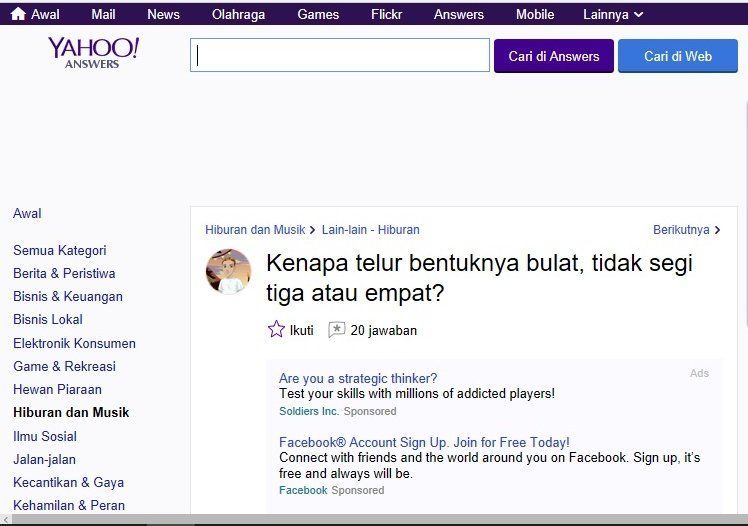Open Flickr in the top navigation
Screen dimensions: 748x526
pyautogui.click(x=386, y=14)
